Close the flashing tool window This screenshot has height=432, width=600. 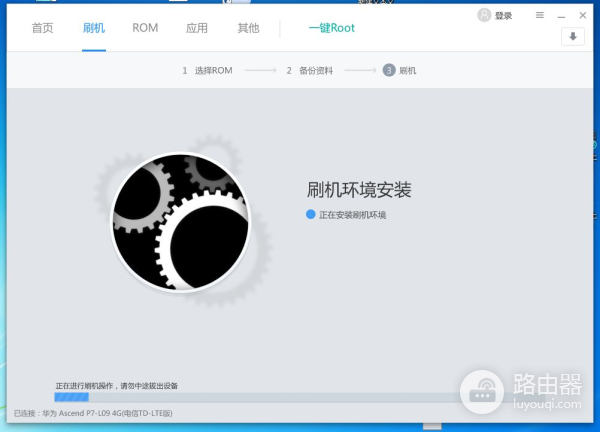[x=582, y=15]
